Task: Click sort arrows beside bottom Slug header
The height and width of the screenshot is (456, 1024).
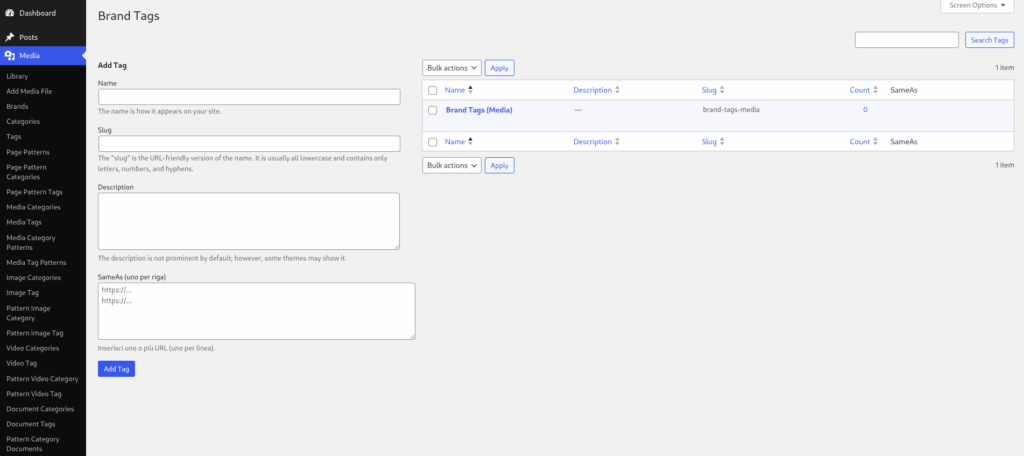Action: pos(722,142)
